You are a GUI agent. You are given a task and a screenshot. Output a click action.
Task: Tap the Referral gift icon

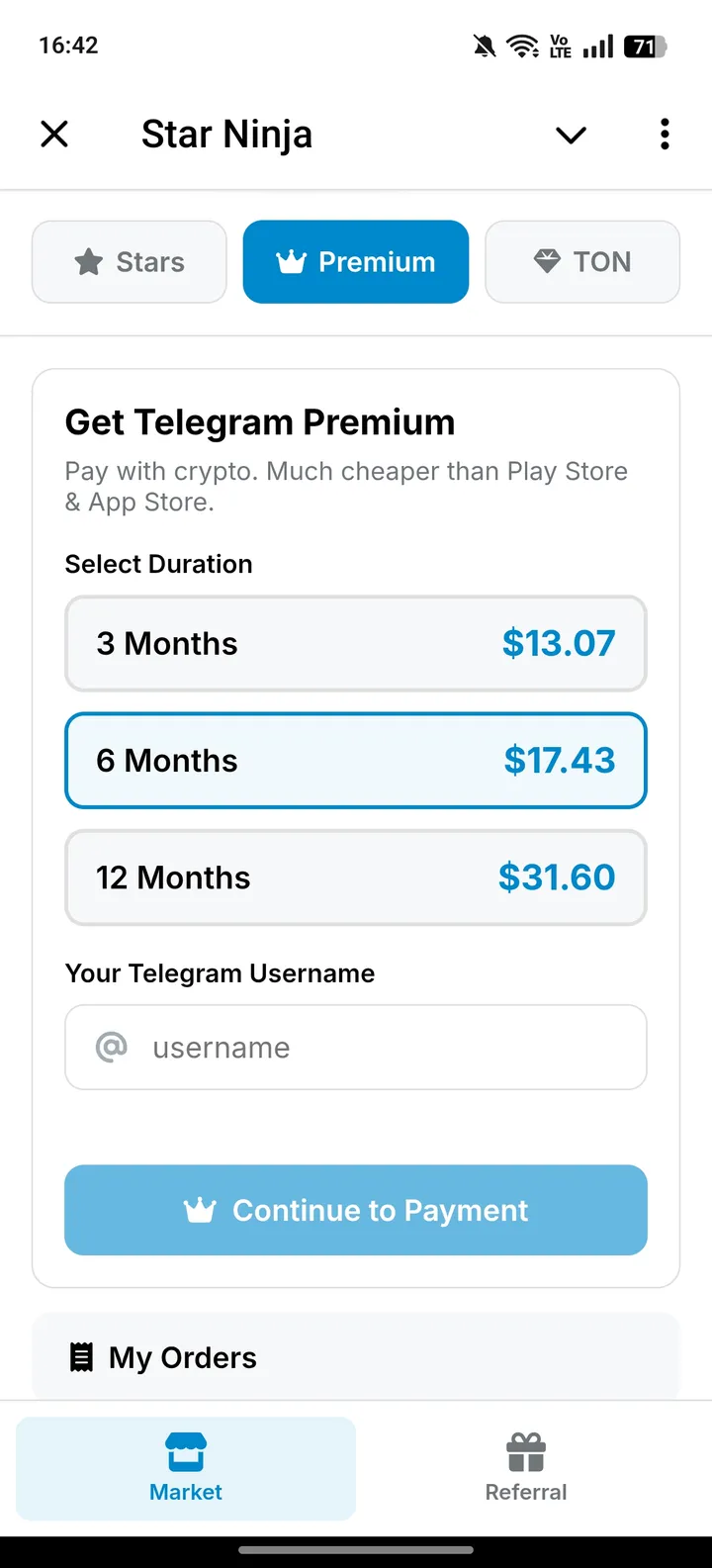pos(526,1451)
